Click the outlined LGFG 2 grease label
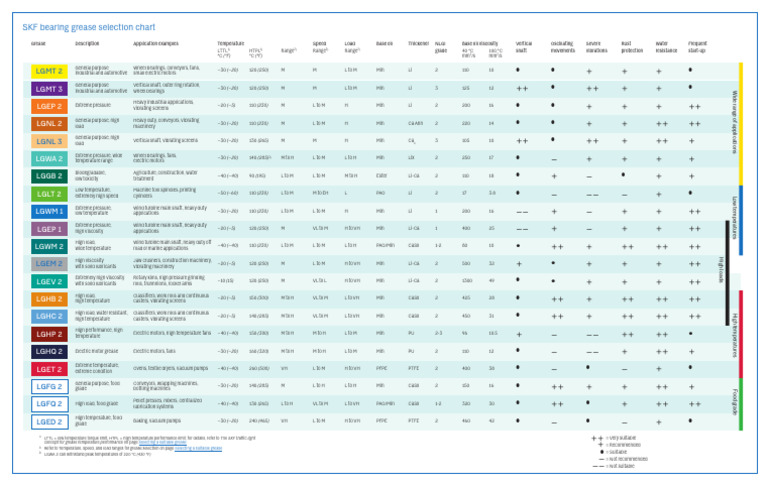Image resolution: width=768 pixels, height=485 pixels. pos(49,387)
